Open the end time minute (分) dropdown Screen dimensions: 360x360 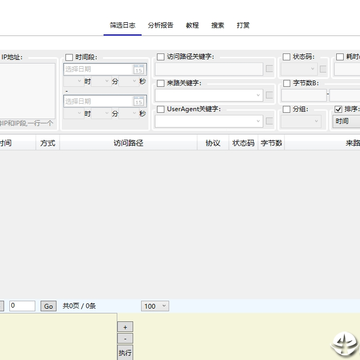tap(101, 114)
